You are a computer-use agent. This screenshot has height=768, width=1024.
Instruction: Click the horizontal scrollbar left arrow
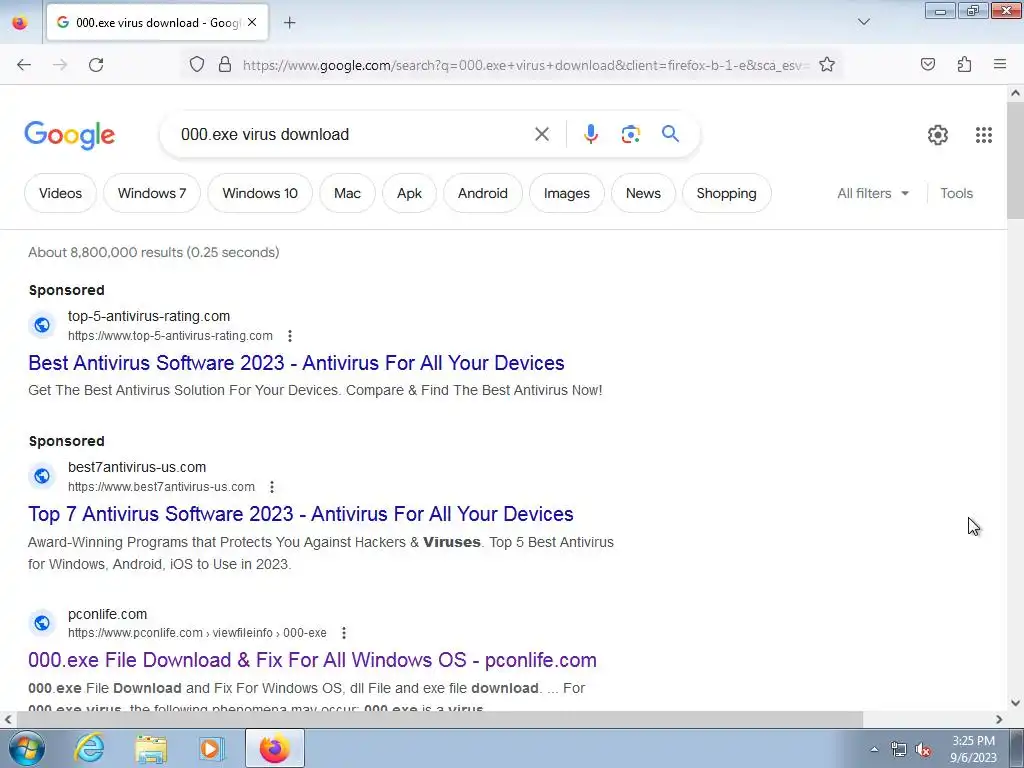point(8,720)
